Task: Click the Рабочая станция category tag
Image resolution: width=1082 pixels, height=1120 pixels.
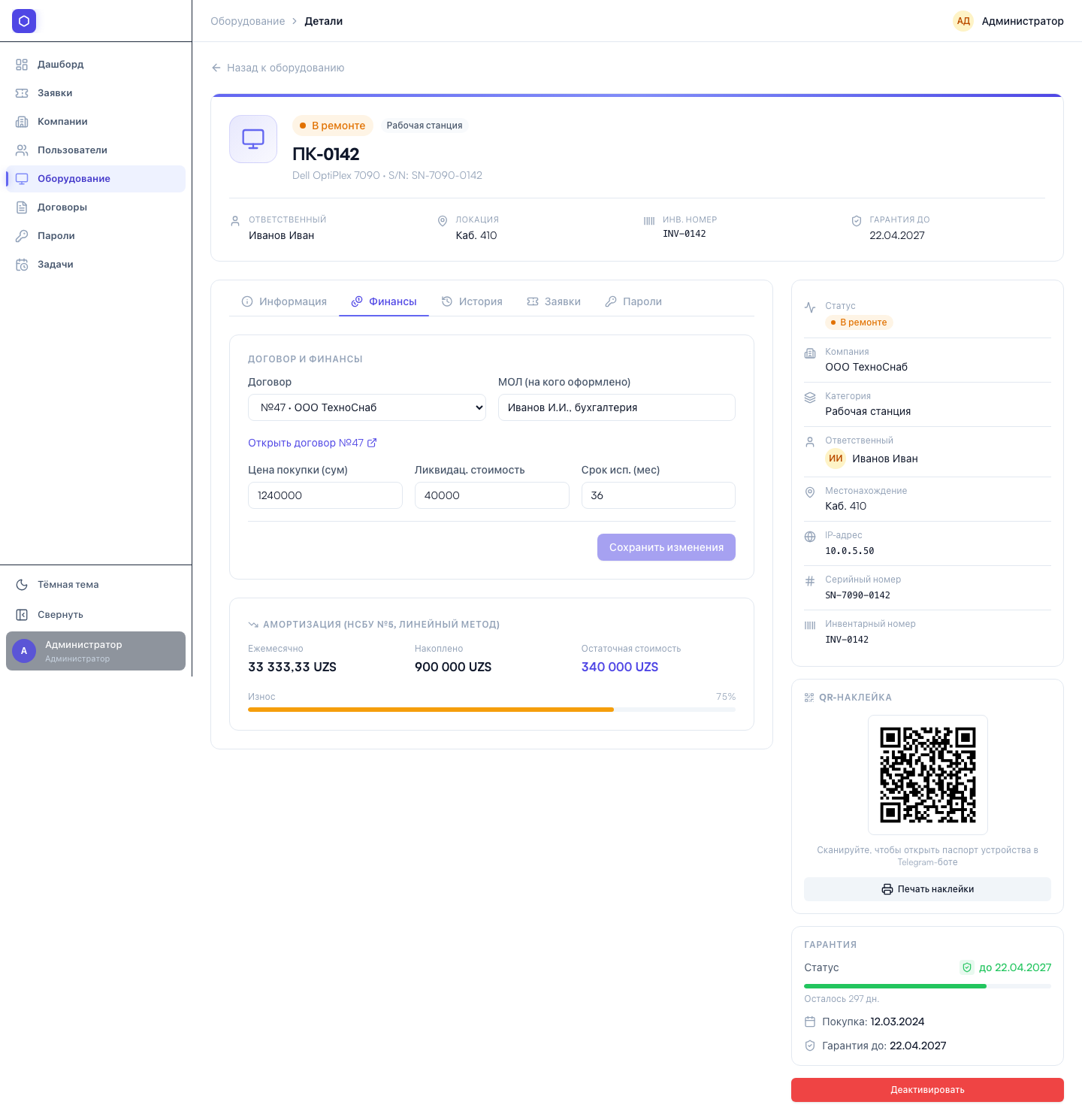Action: click(x=425, y=126)
